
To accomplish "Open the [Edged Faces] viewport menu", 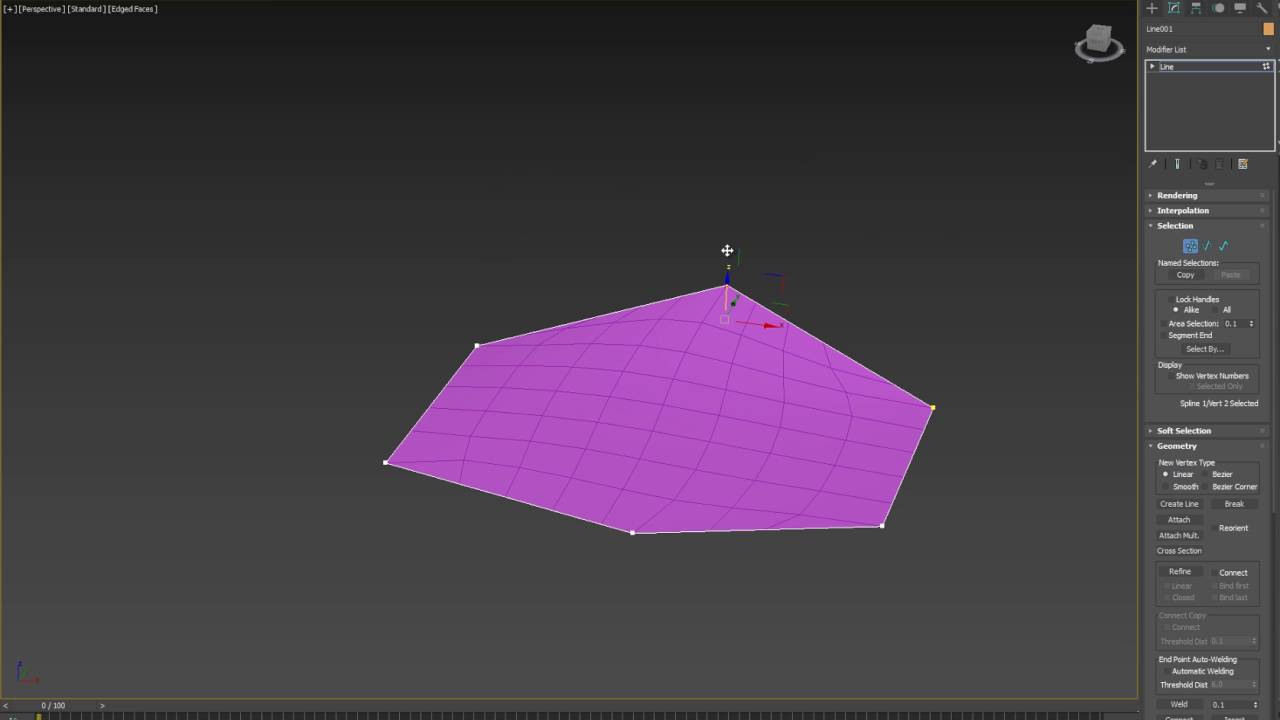I will (x=133, y=9).
